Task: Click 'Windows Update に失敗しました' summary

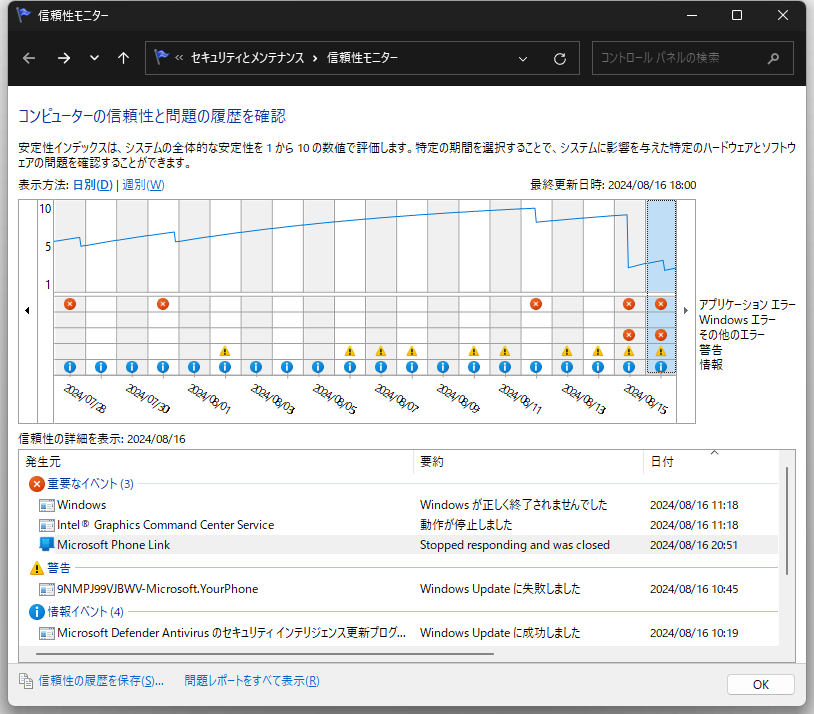Action: (500, 589)
